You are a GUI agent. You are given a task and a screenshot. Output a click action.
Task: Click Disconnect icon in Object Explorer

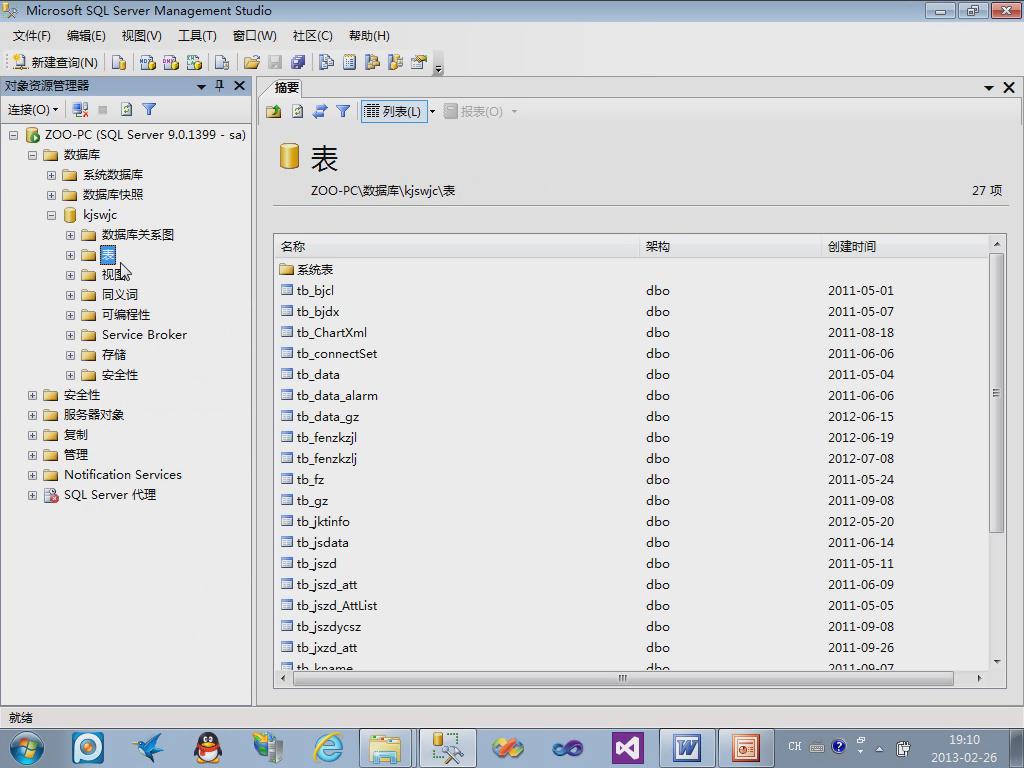[80, 110]
